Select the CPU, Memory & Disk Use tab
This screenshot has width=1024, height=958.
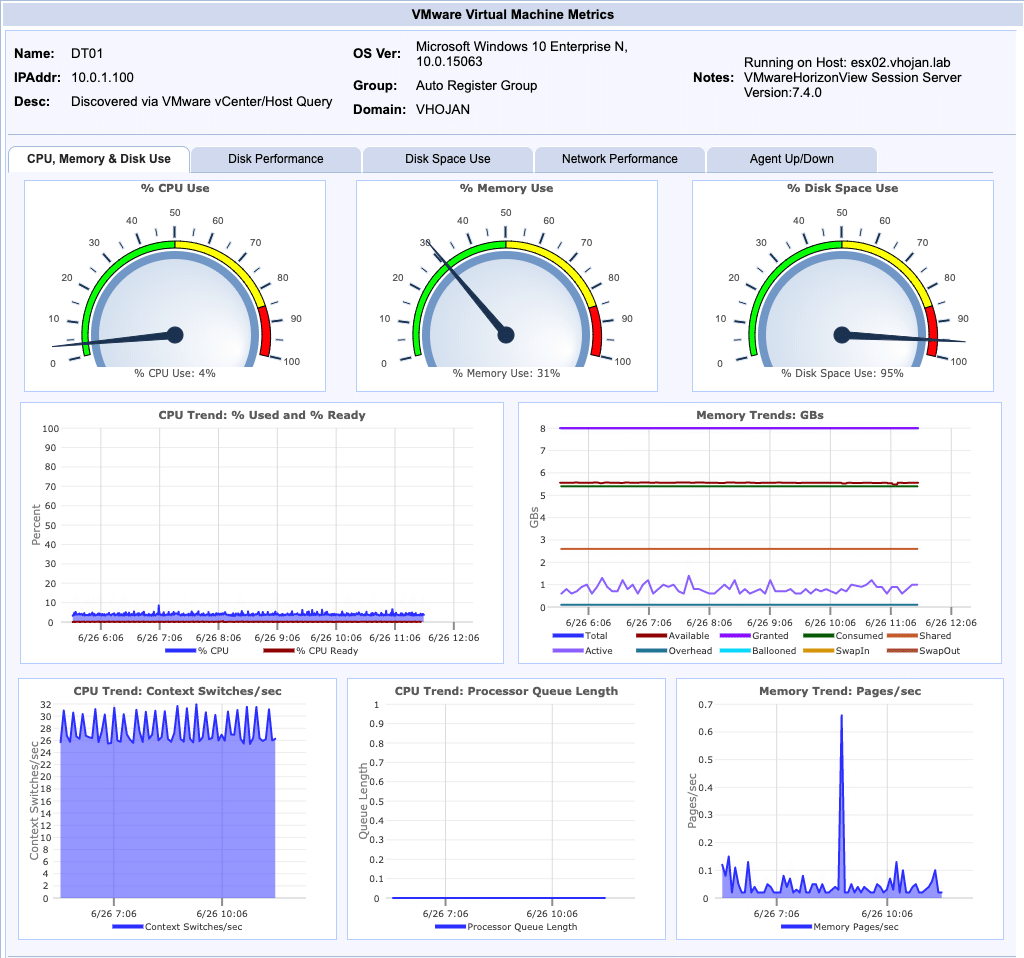(98, 159)
